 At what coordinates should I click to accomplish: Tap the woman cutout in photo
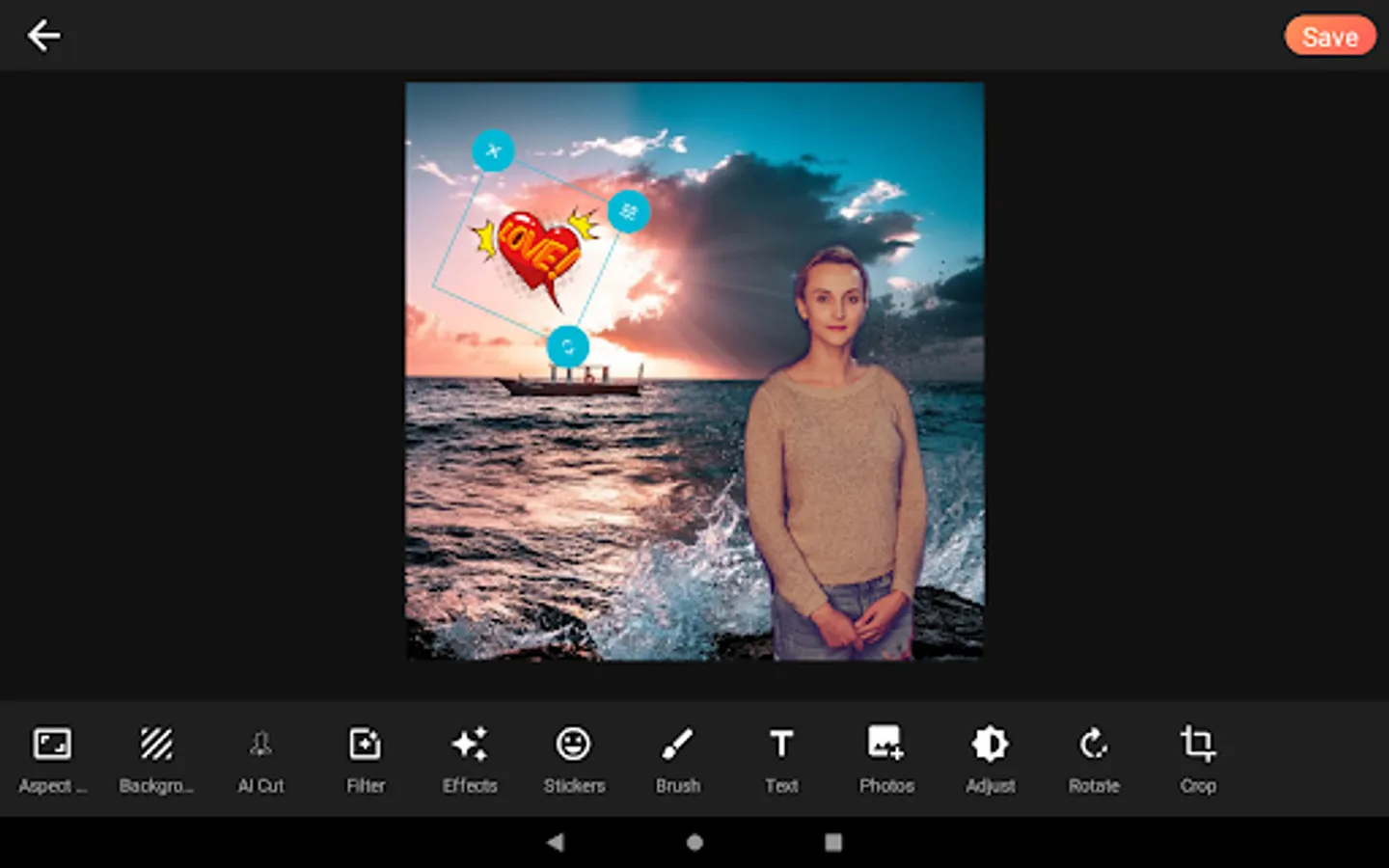pos(835,453)
